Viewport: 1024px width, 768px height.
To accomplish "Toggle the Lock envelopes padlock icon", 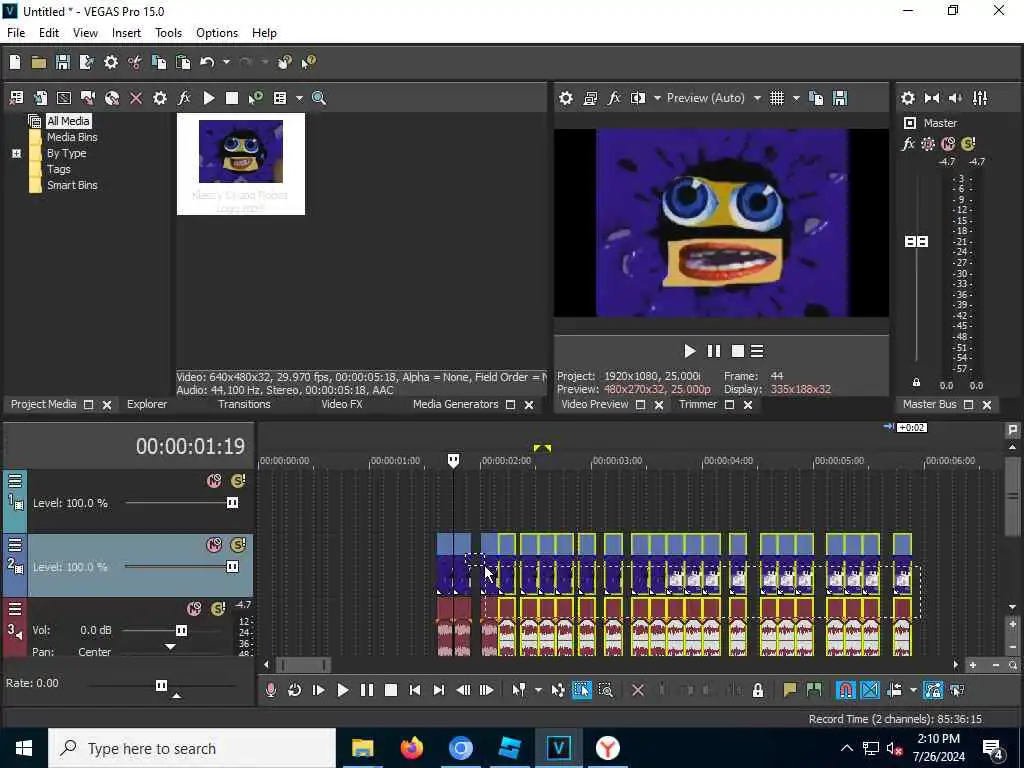I will point(758,690).
